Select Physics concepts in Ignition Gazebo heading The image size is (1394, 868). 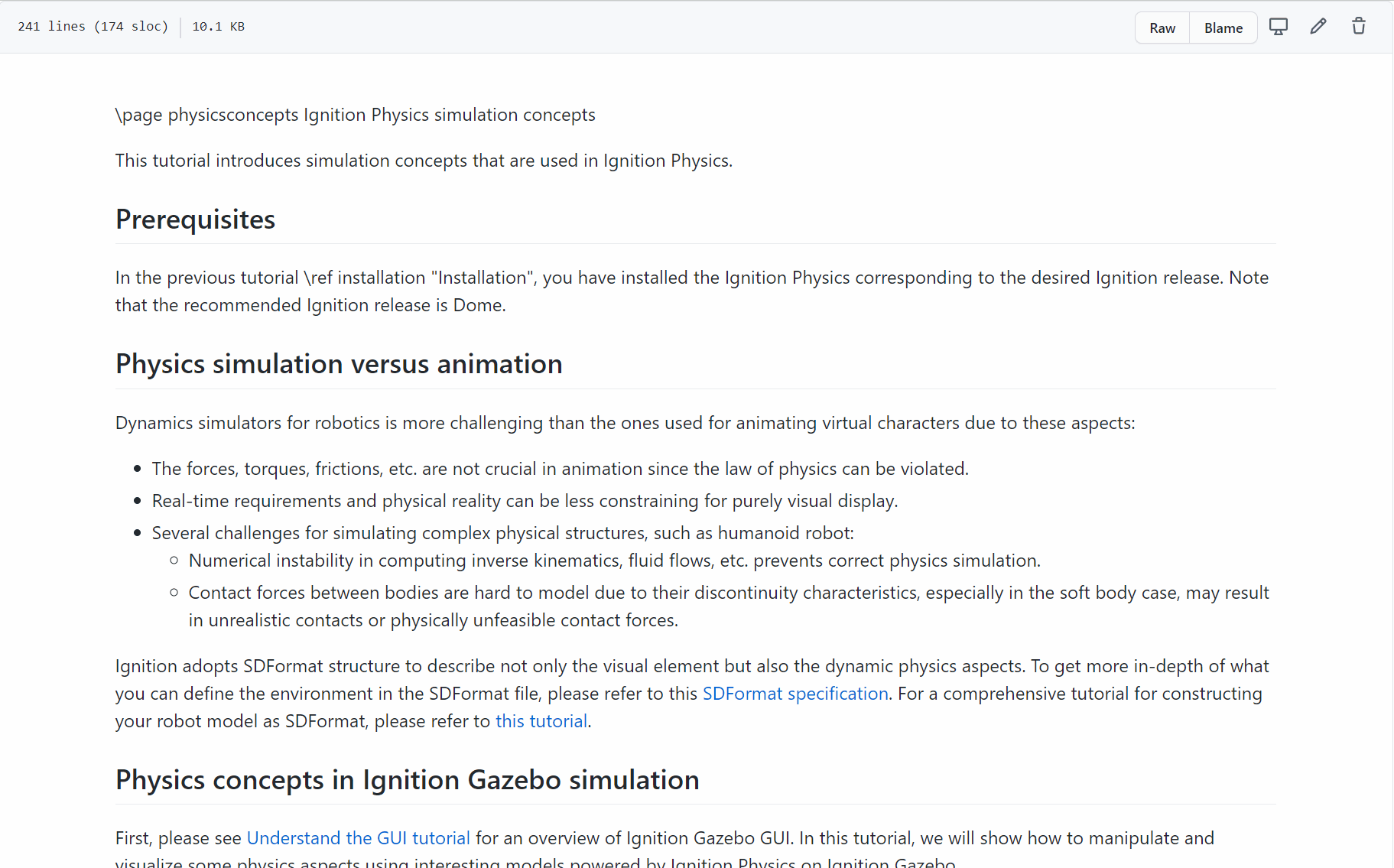tap(408, 780)
